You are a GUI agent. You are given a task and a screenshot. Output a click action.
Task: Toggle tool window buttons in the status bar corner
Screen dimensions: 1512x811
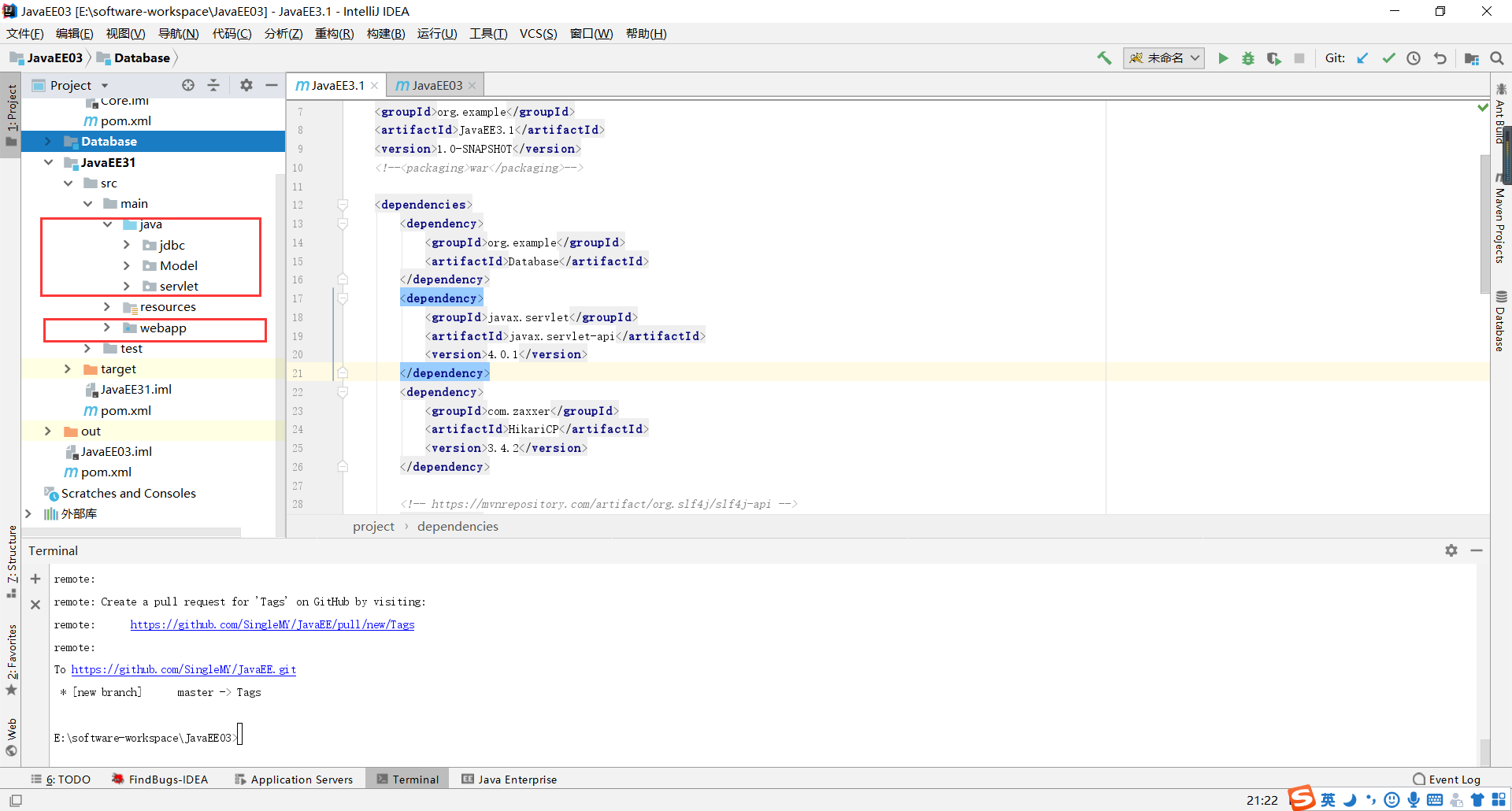[x=16, y=800]
